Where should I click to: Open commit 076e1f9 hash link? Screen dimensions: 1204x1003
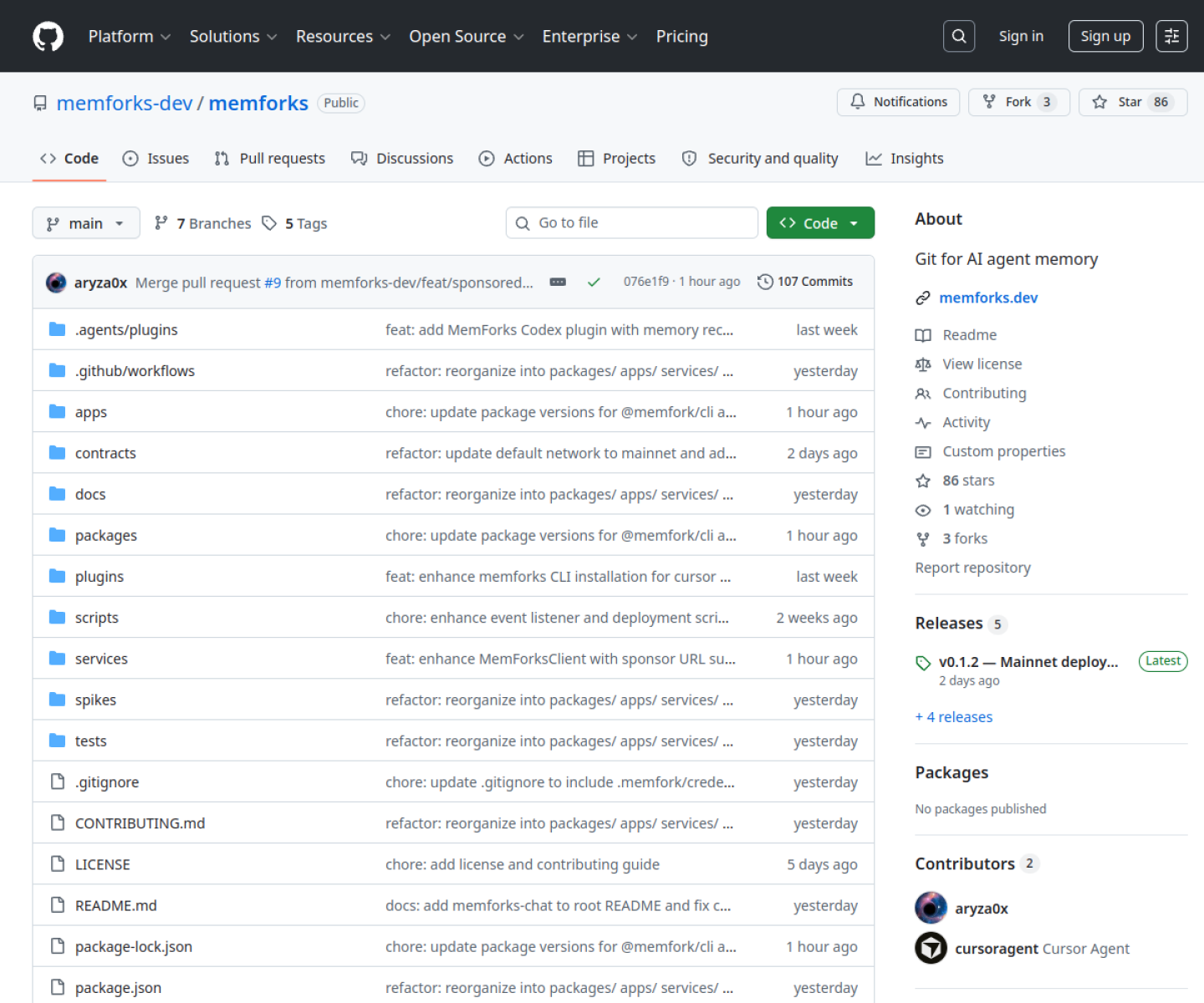pyautogui.click(x=646, y=282)
